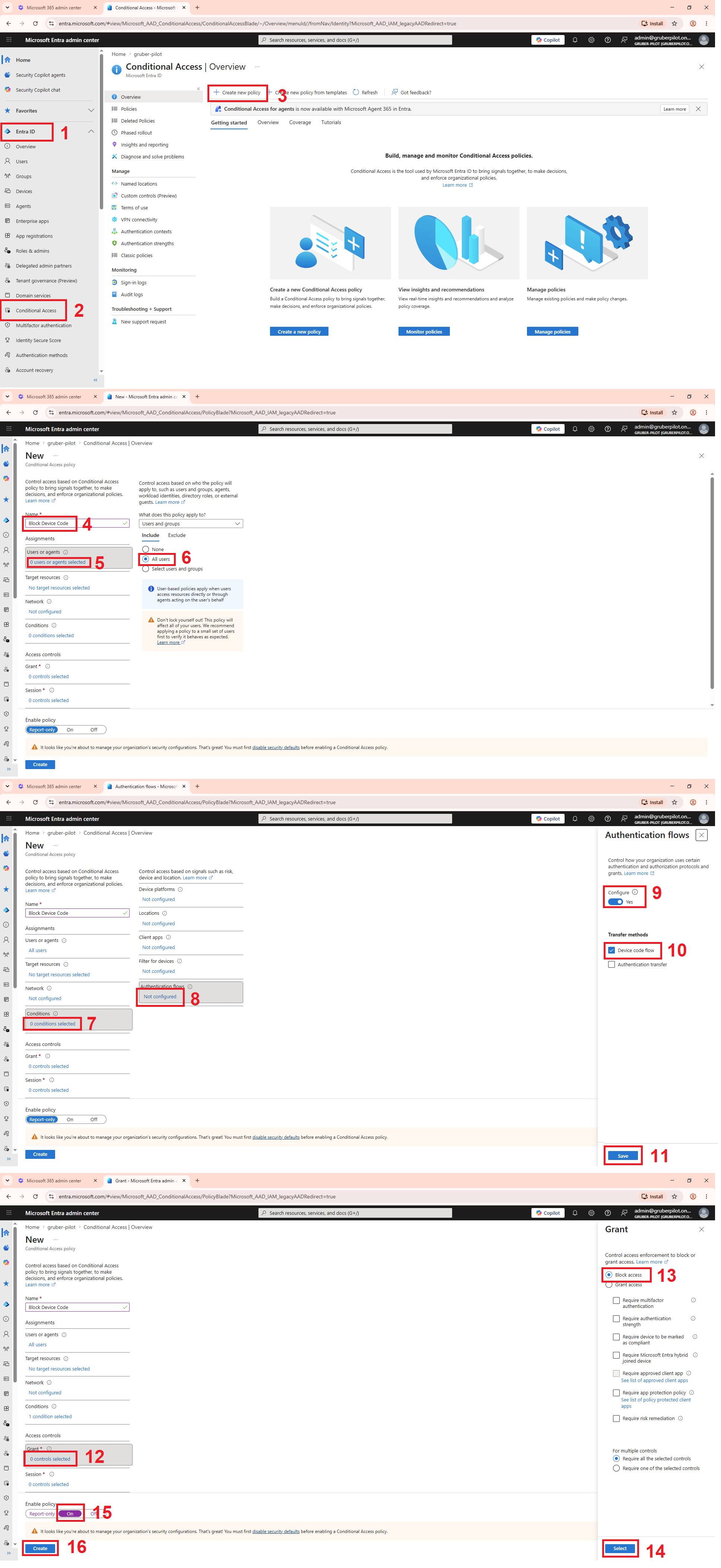Viewport: 721px width, 1568px height.
Task: Open Authentication methods in the sidebar
Action: tap(41, 356)
